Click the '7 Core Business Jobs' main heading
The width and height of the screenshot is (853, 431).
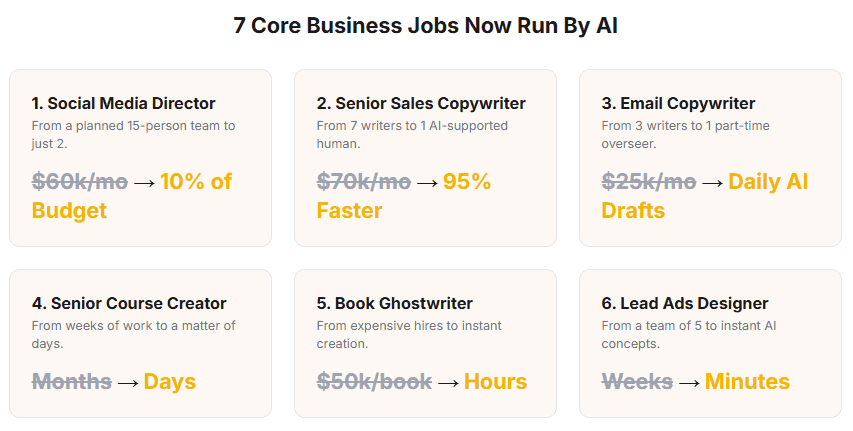pyautogui.click(x=426, y=26)
